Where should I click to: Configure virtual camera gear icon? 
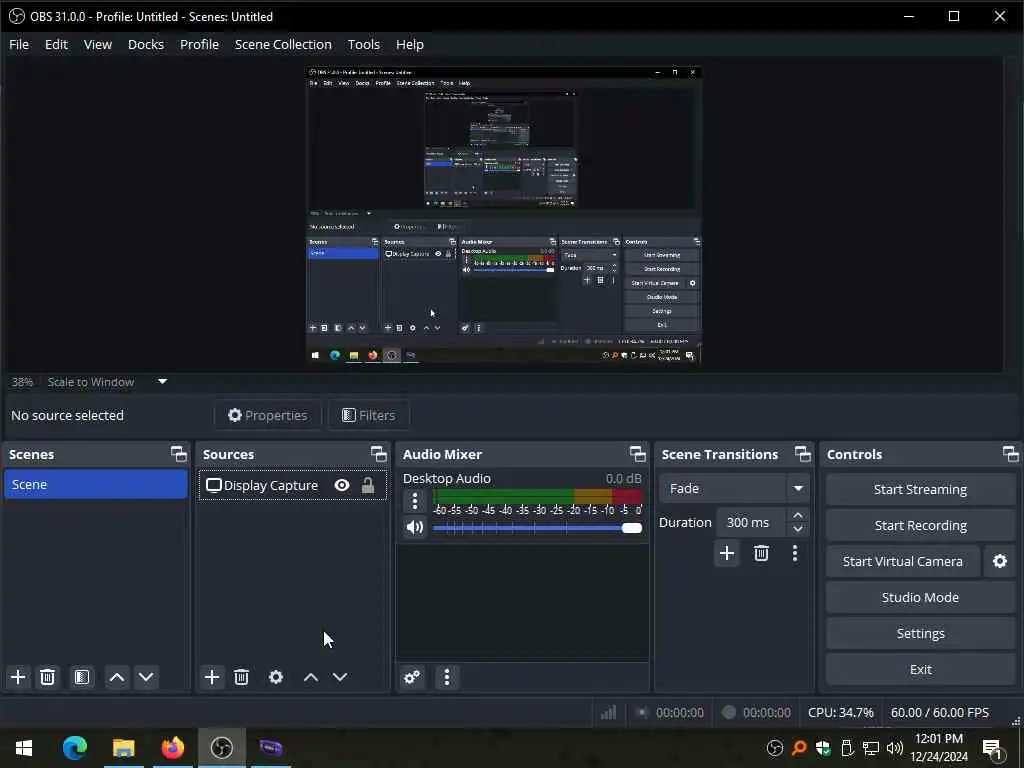click(x=1000, y=562)
